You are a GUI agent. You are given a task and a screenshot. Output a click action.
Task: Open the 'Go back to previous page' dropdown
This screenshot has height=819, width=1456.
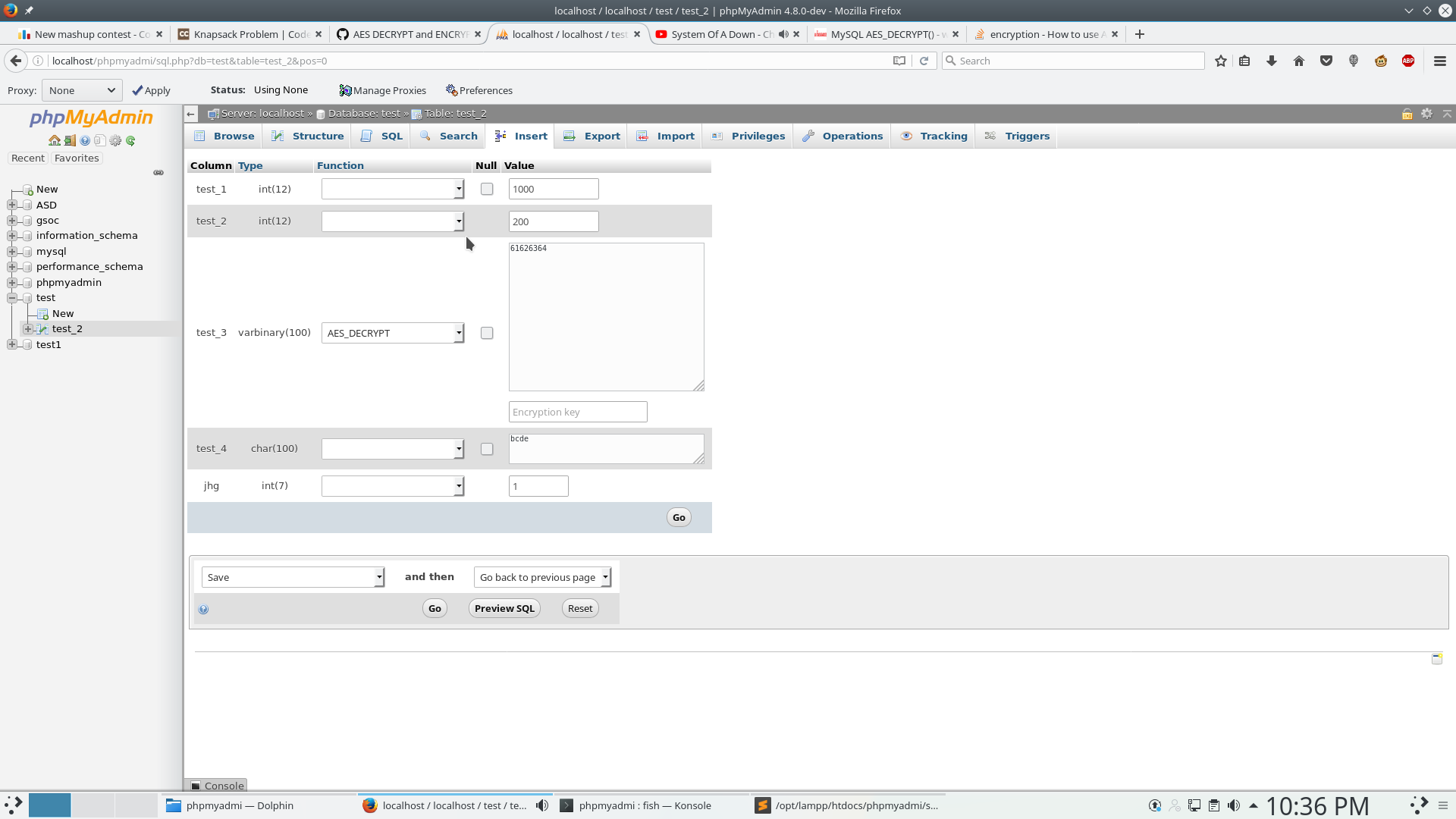click(x=543, y=577)
